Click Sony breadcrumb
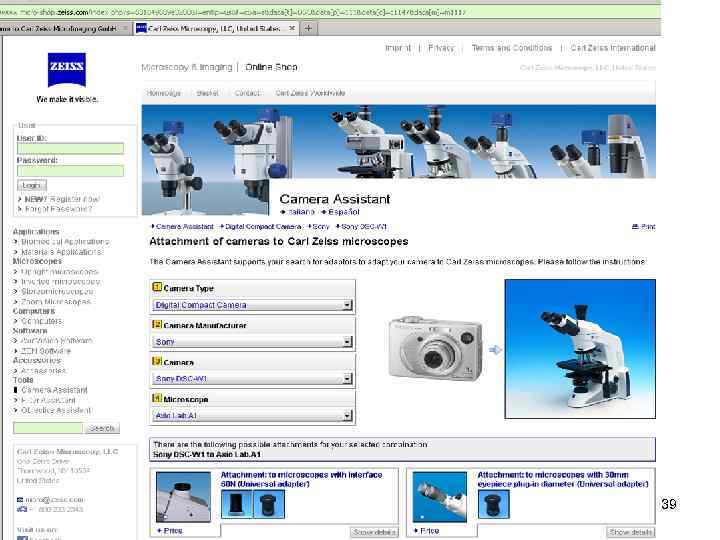Image resolution: width=720 pixels, height=540 pixels. coord(321,227)
